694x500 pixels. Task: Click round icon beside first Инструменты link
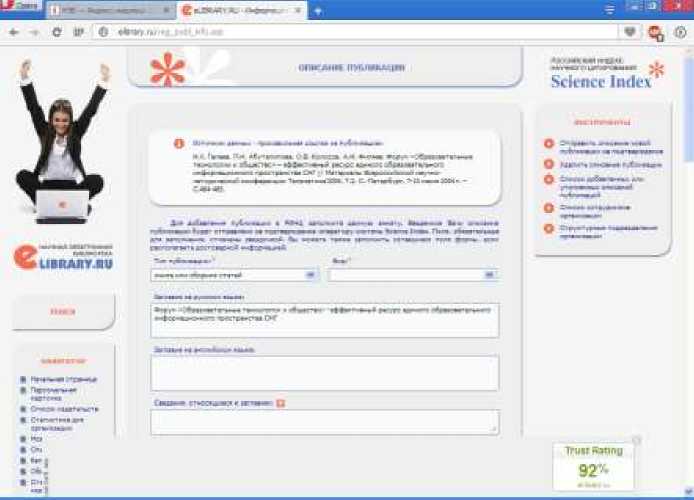pos(549,143)
